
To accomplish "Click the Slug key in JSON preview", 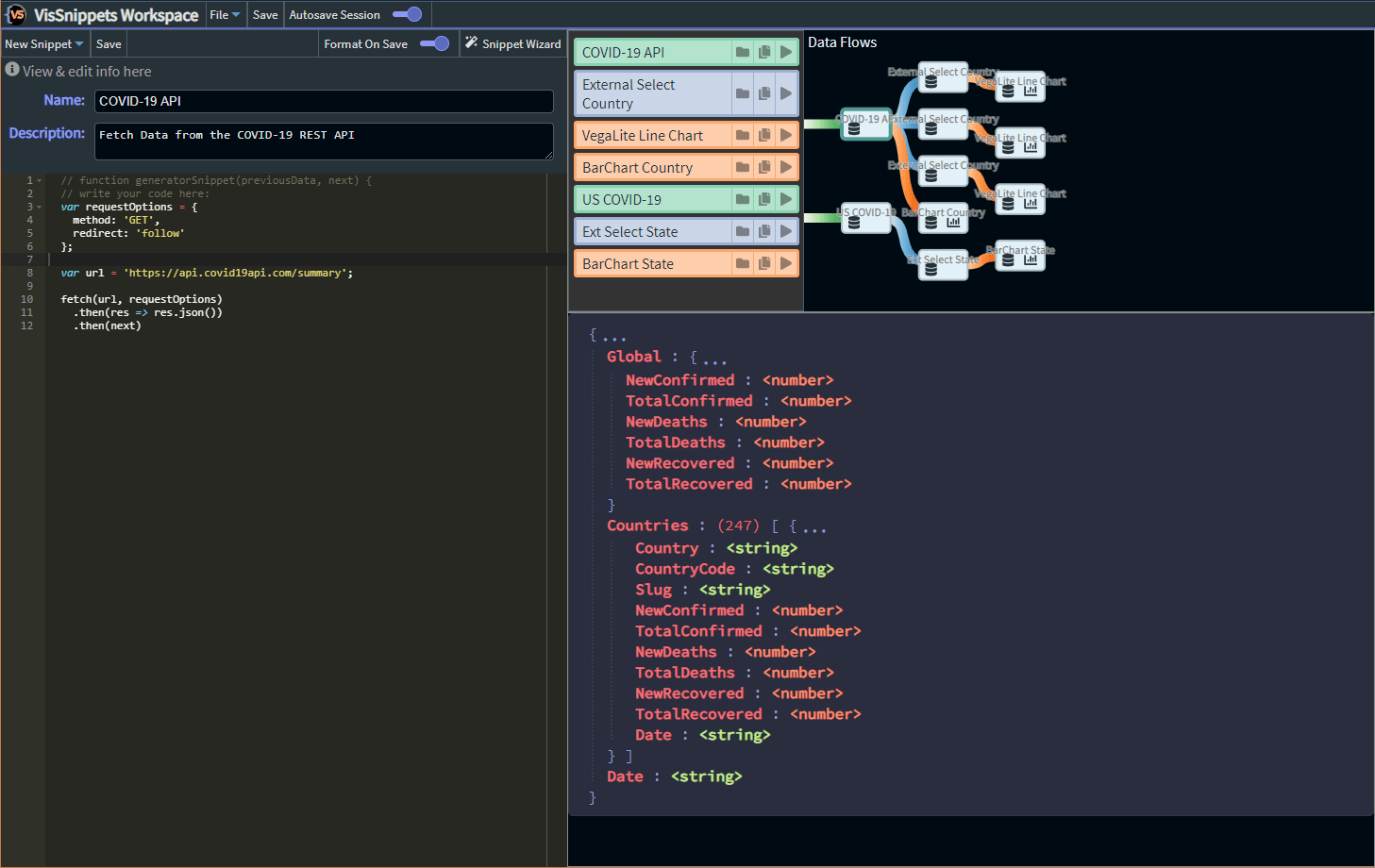I will 653,590.
